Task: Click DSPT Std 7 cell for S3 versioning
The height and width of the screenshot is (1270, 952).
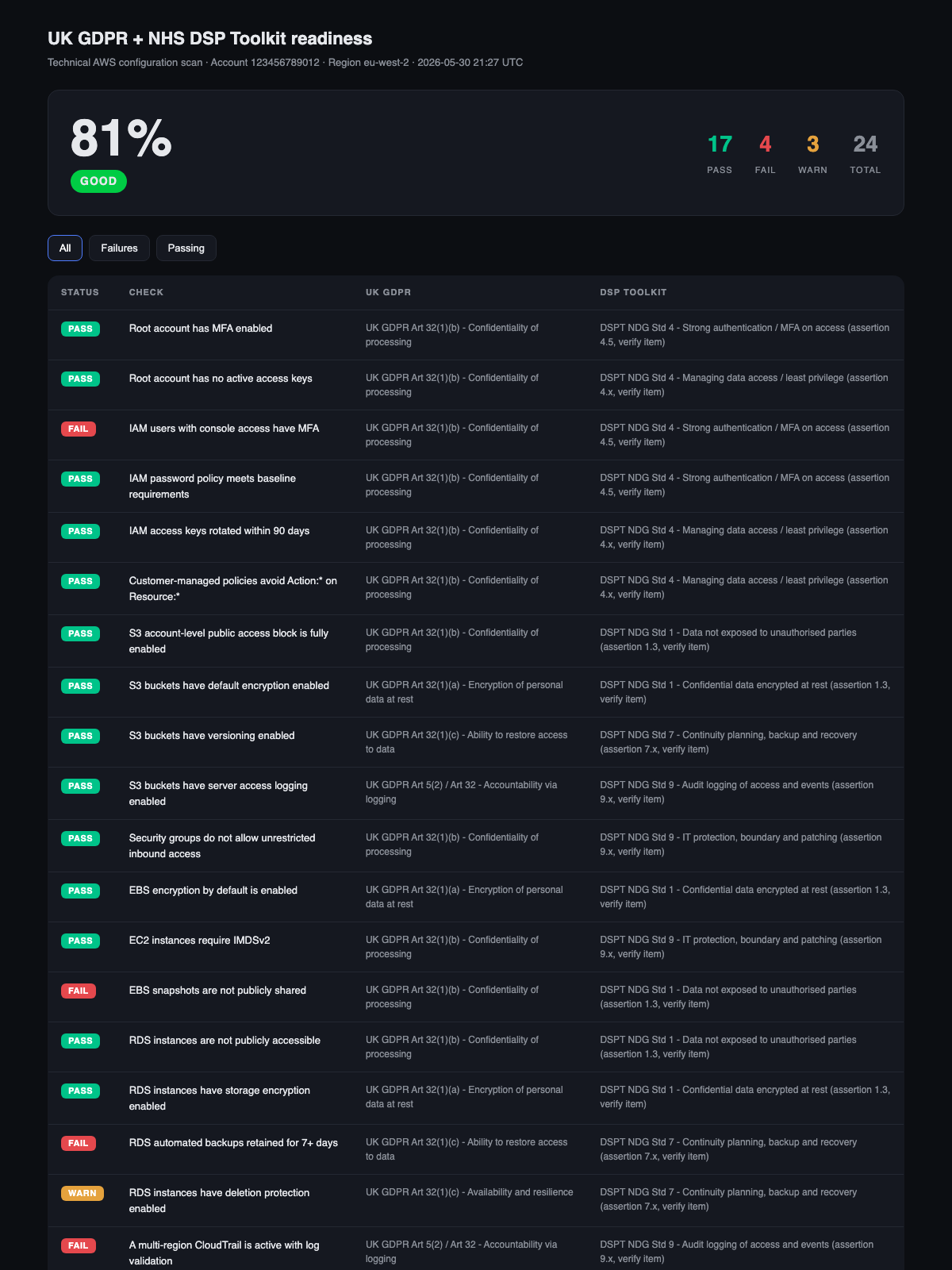Action: (728, 741)
